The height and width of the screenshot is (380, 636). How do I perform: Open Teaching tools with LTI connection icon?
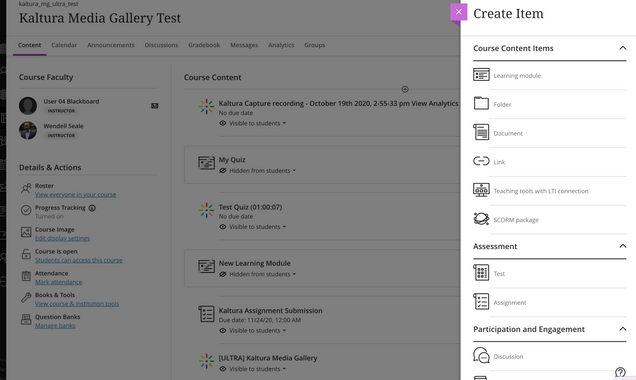click(481, 190)
